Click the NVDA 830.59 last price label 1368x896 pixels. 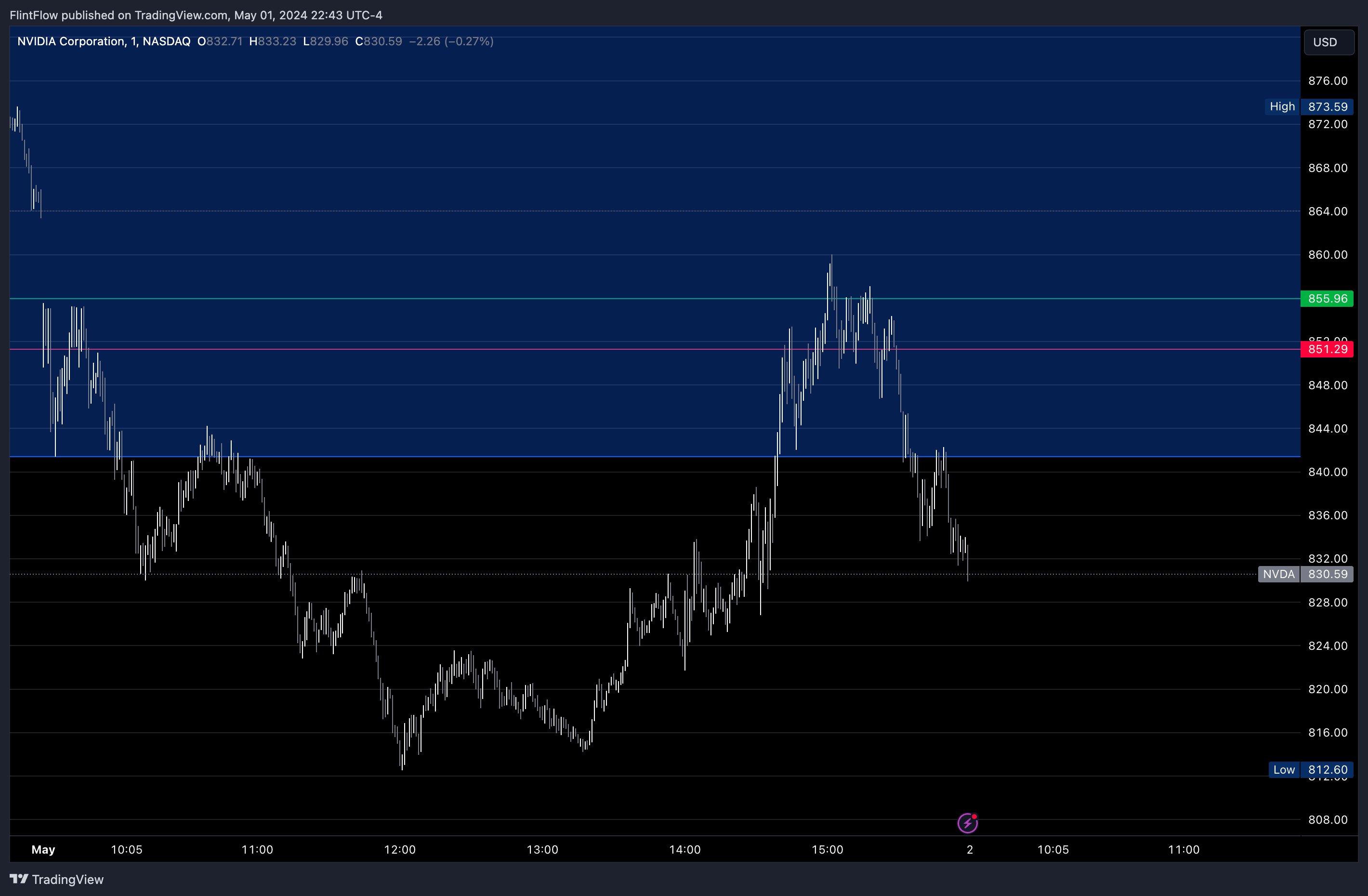pos(1306,574)
